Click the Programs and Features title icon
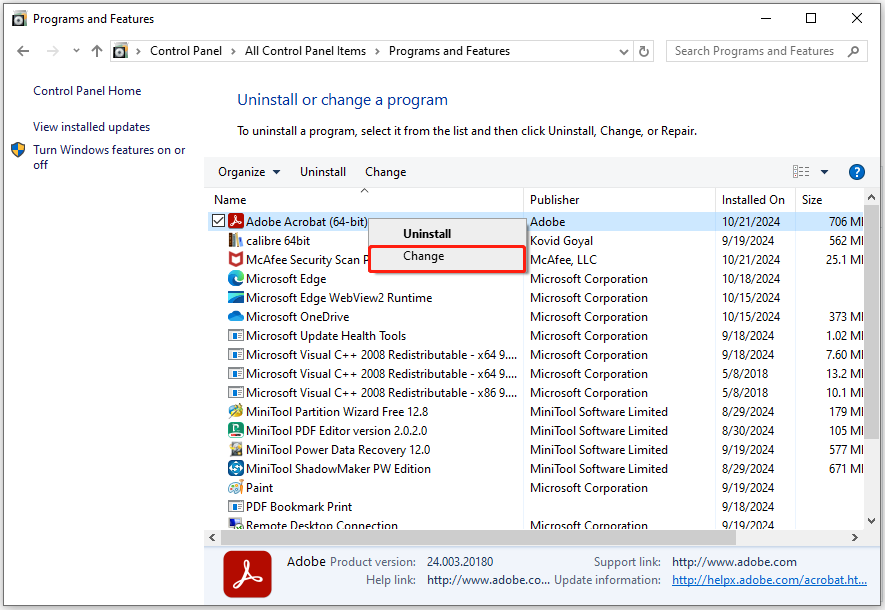 tap(19, 19)
